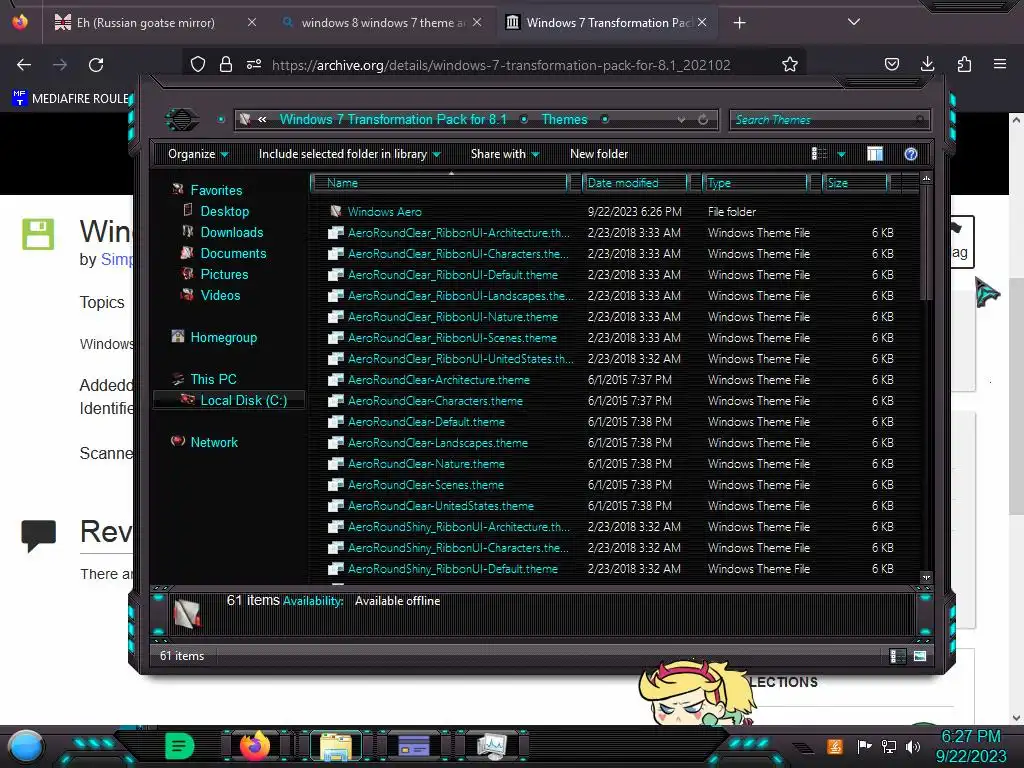The width and height of the screenshot is (1024, 768).
Task: Open the Share with menu
Action: click(505, 154)
